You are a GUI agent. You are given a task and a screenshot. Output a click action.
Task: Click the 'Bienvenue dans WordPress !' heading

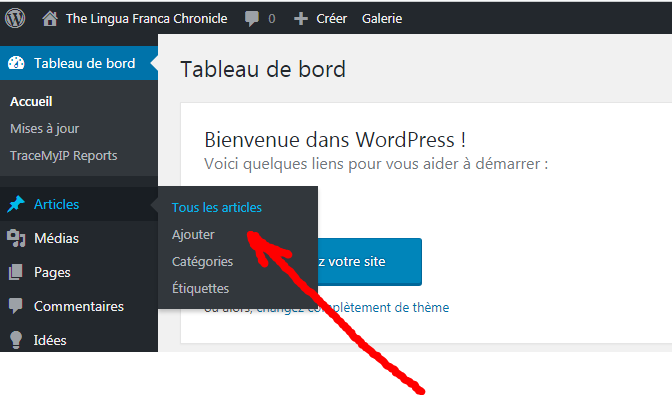pos(335,140)
